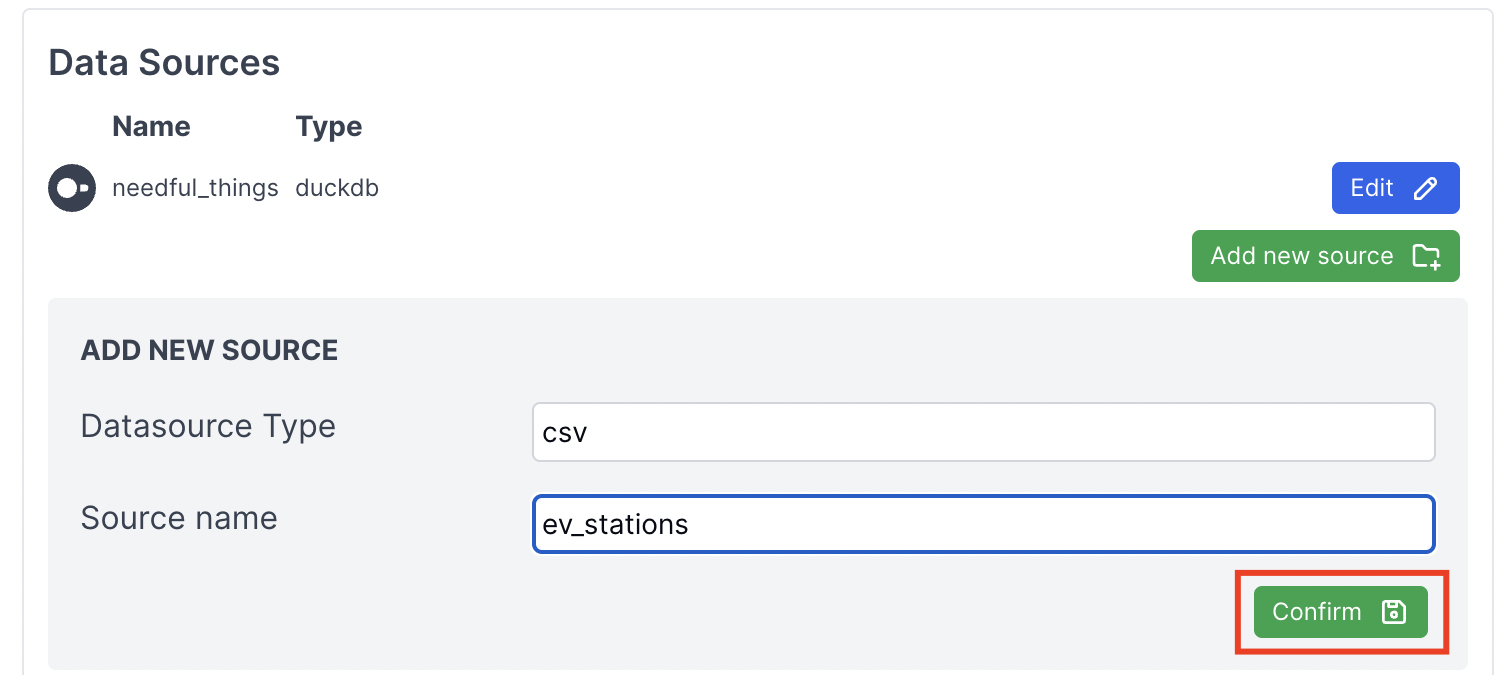1506x675 pixels.
Task: Click the Name column header
Action: (151, 127)
